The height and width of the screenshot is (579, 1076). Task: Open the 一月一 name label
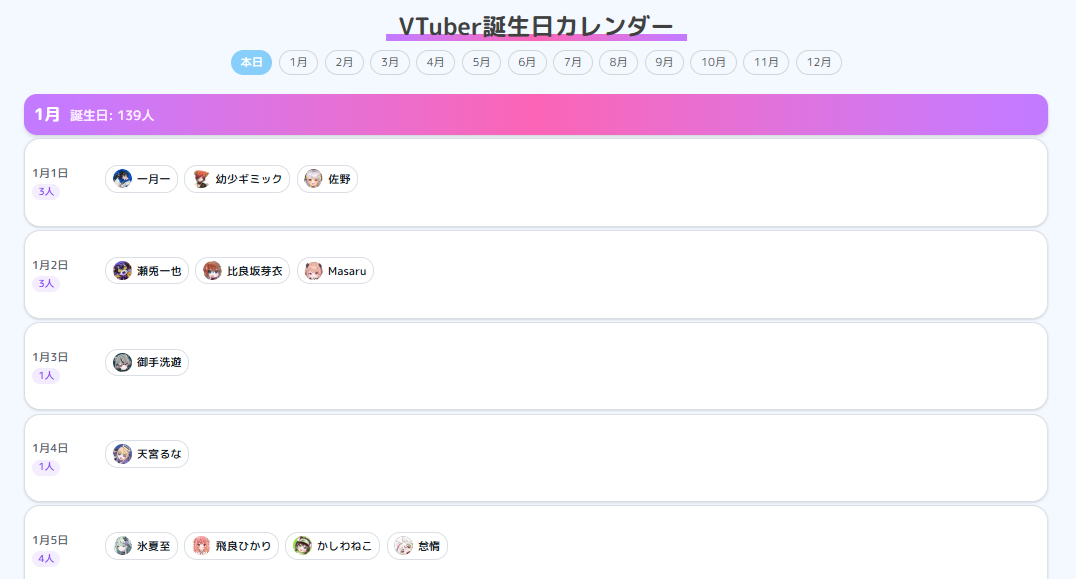click(x=154, y=179)
